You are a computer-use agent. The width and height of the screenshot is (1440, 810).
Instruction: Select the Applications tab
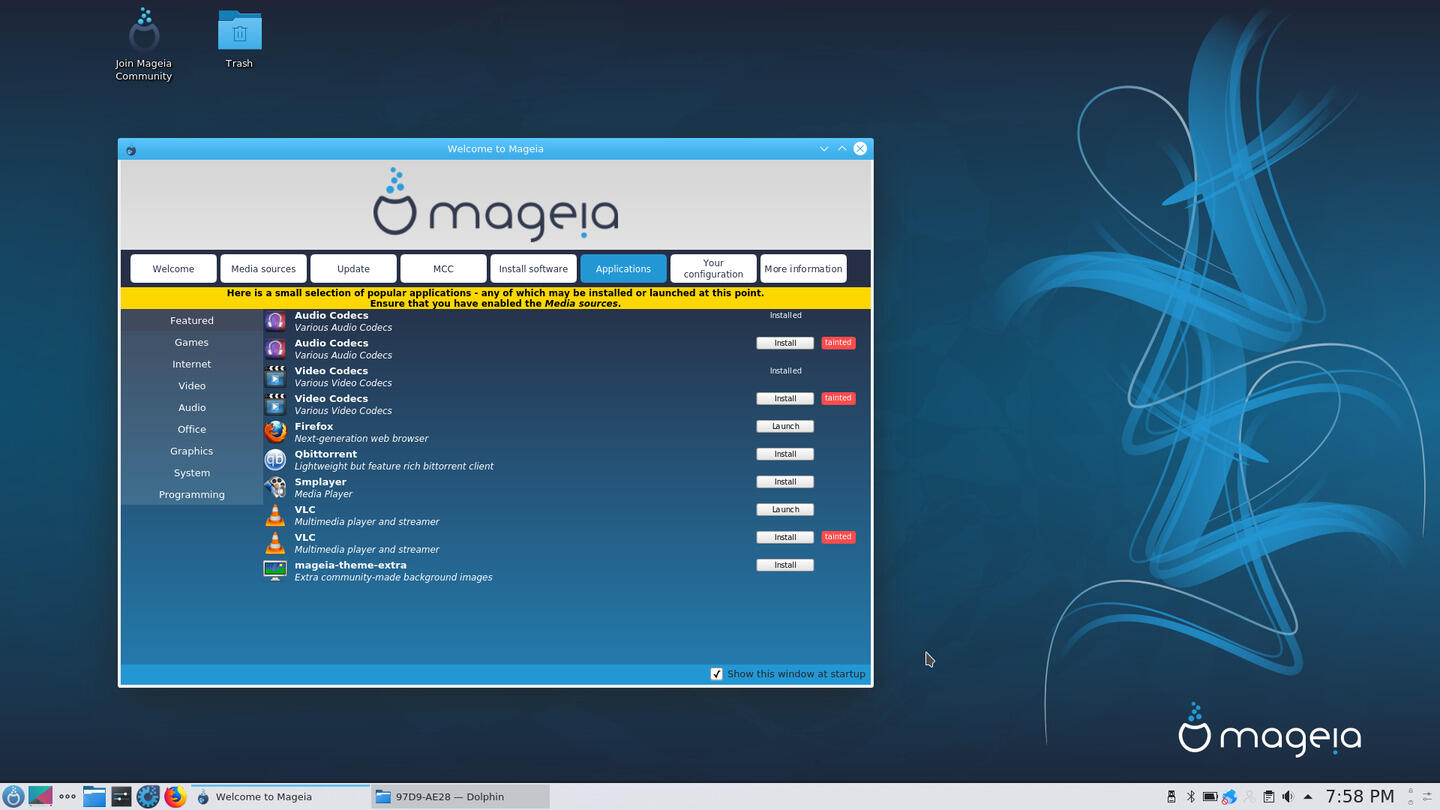coord(623,269)
